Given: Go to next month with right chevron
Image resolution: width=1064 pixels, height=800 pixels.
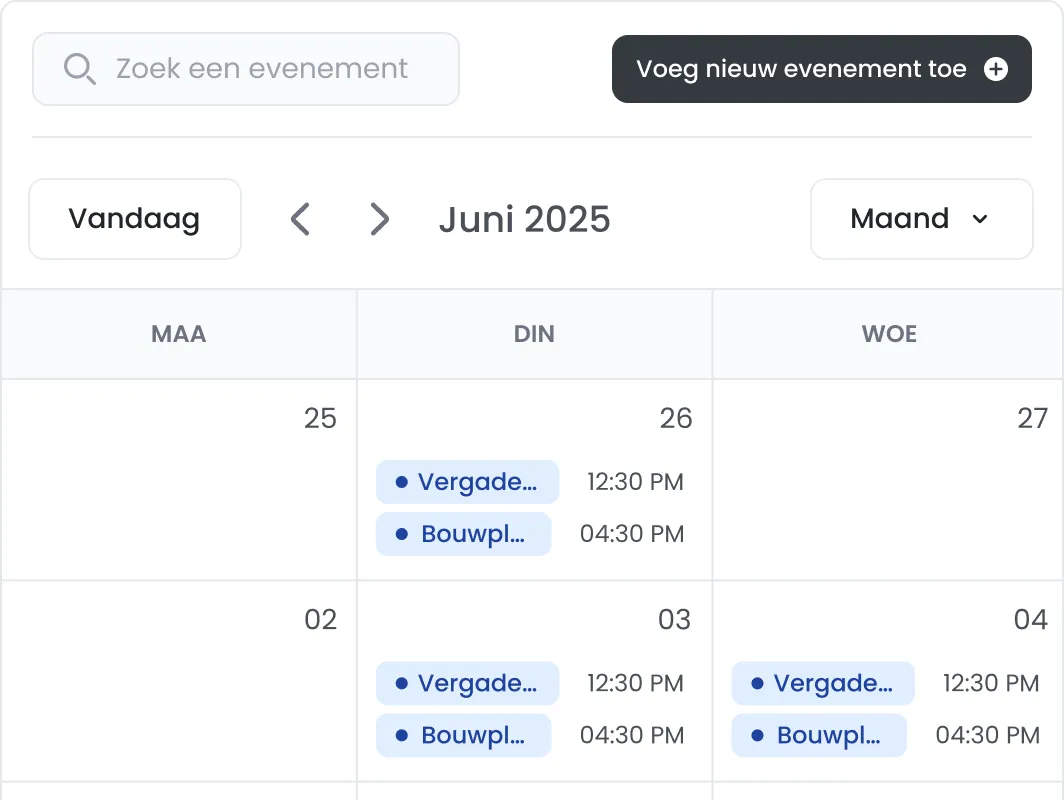Looking at the screenshot, I should [379, 219].
